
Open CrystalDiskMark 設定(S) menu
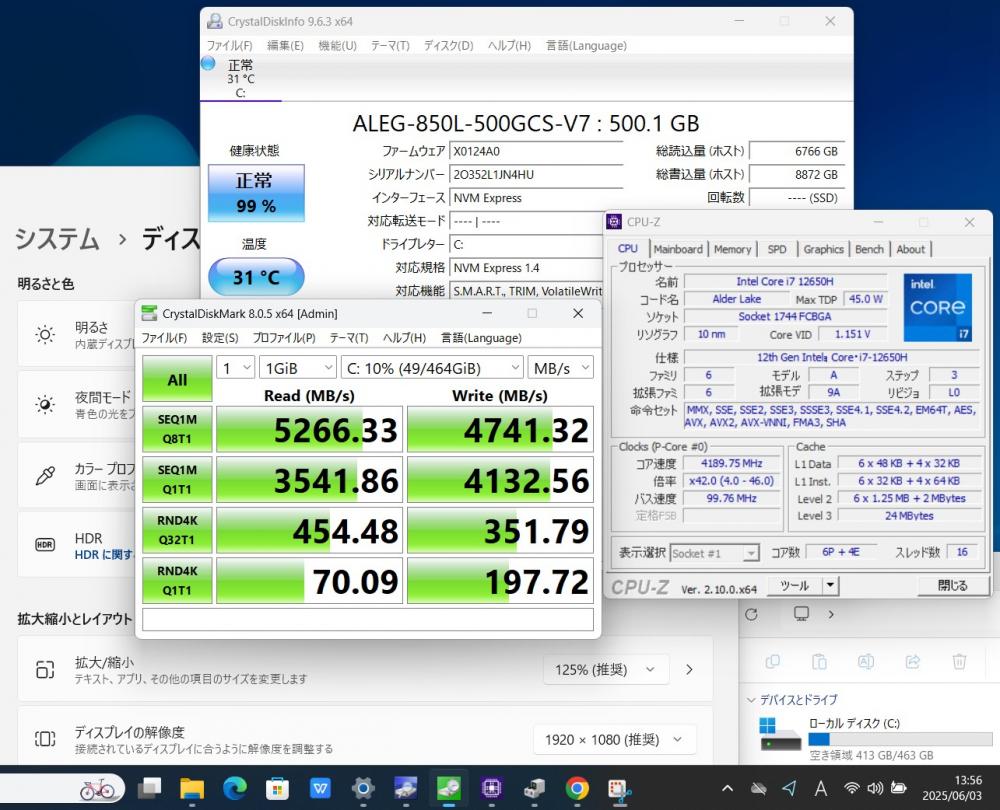[220, 338]
